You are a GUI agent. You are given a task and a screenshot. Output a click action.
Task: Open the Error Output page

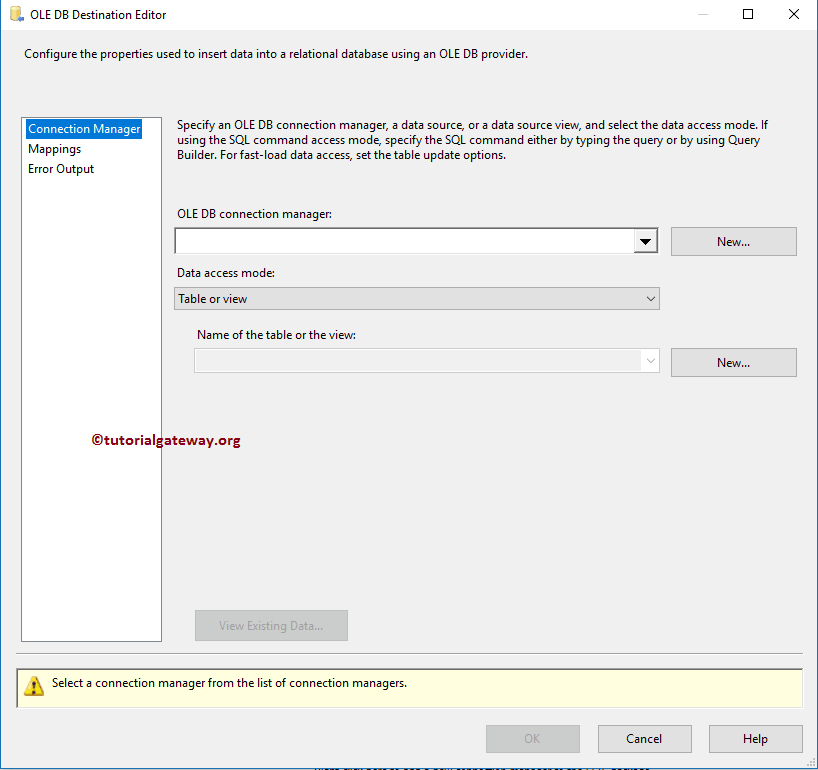point(61,169)
